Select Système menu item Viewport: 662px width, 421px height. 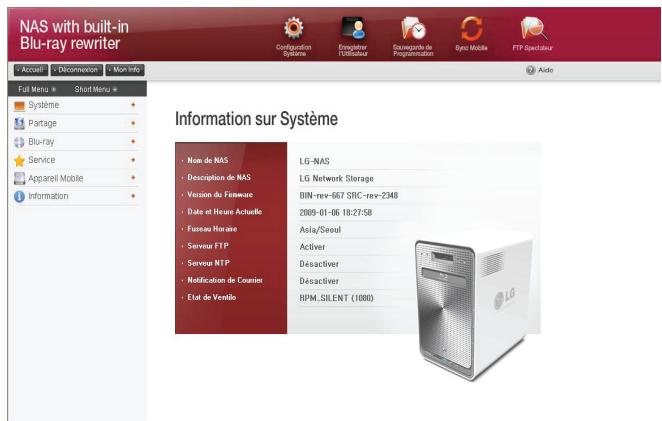(43, 105)
